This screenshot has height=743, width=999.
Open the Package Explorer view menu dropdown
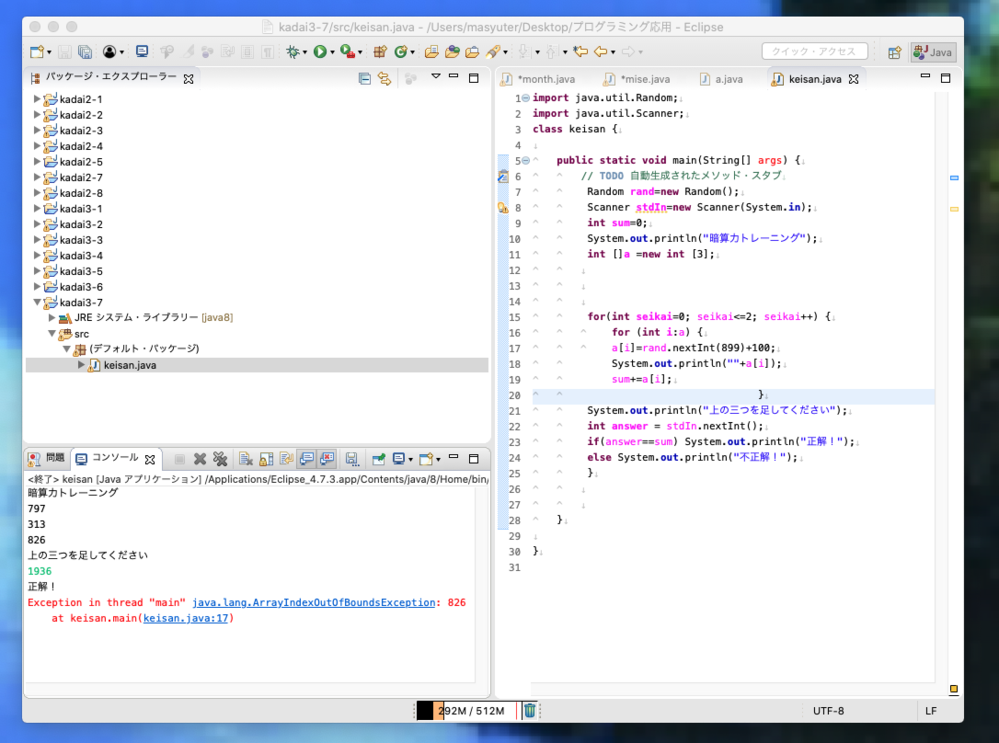435,77
